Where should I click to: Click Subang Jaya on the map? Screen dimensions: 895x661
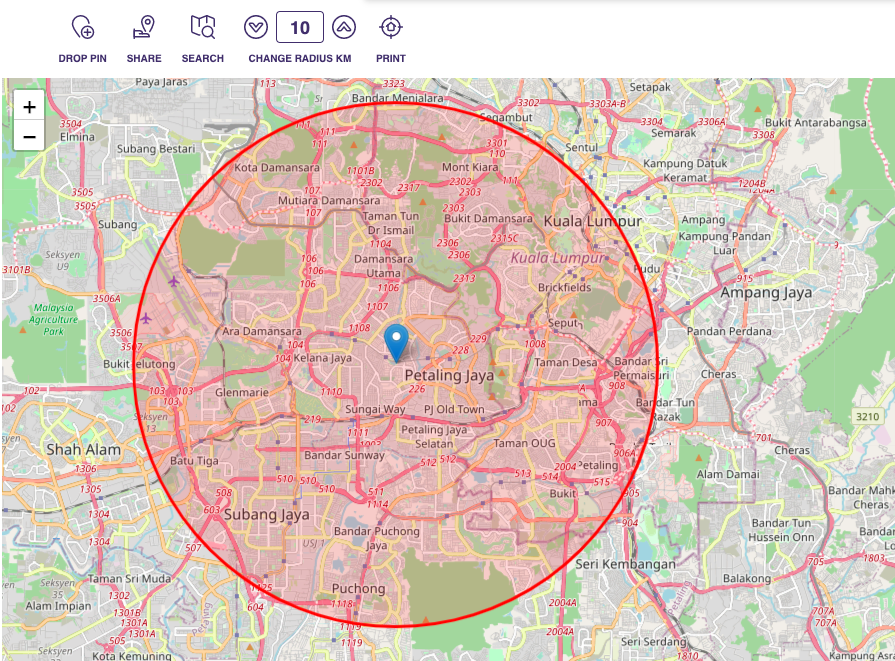click(267, 514)
